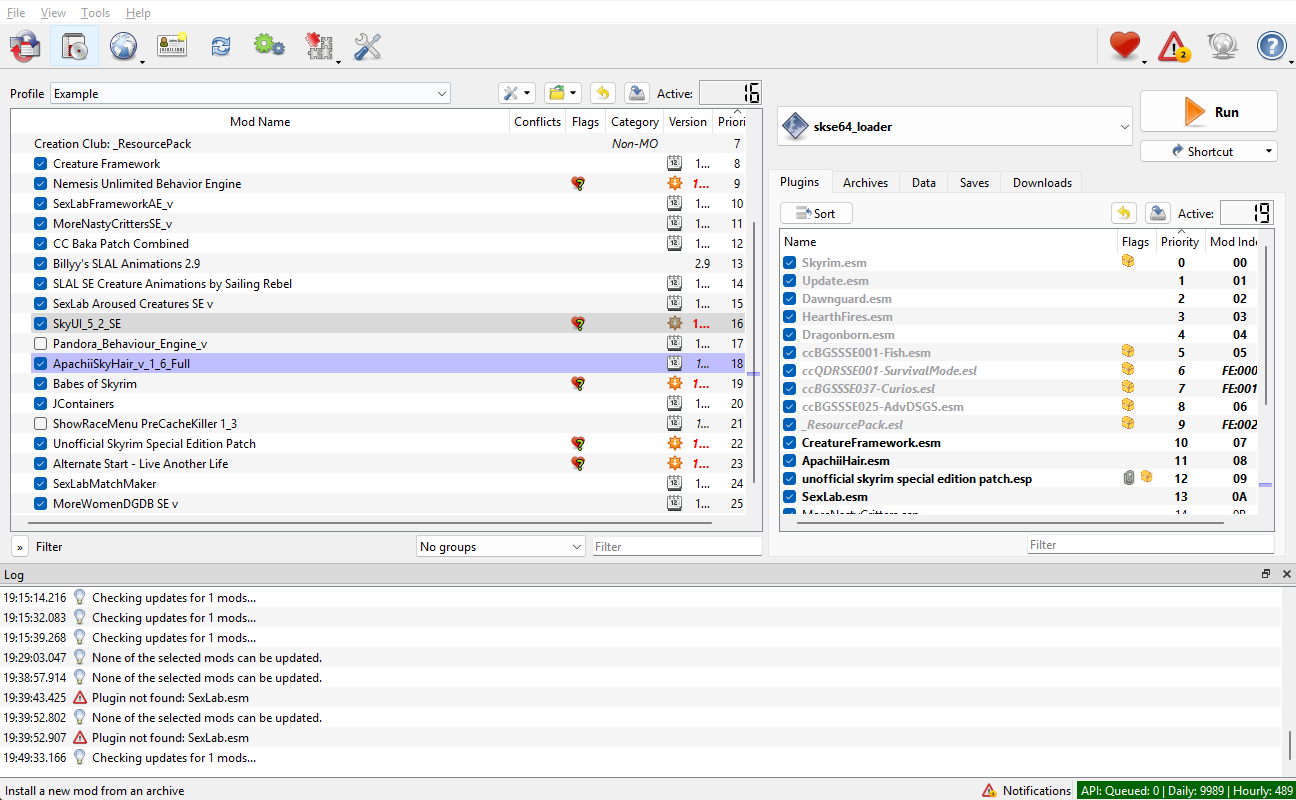
Task: Switch to the Saves tab
Action: tap(974, 183)
